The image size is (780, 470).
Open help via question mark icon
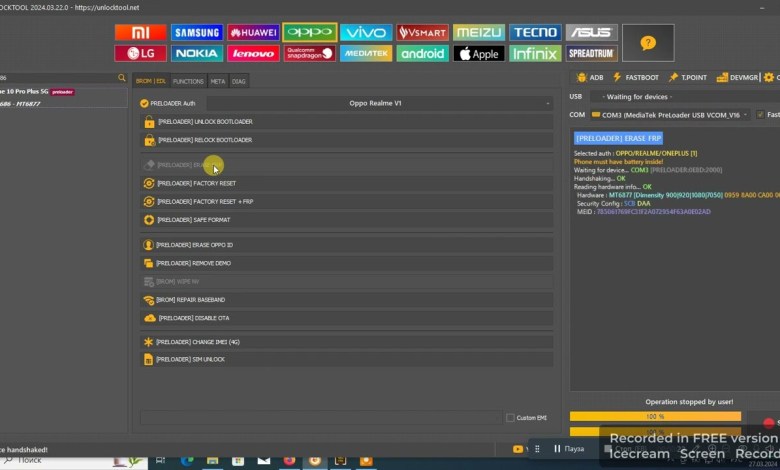(648, 43)
